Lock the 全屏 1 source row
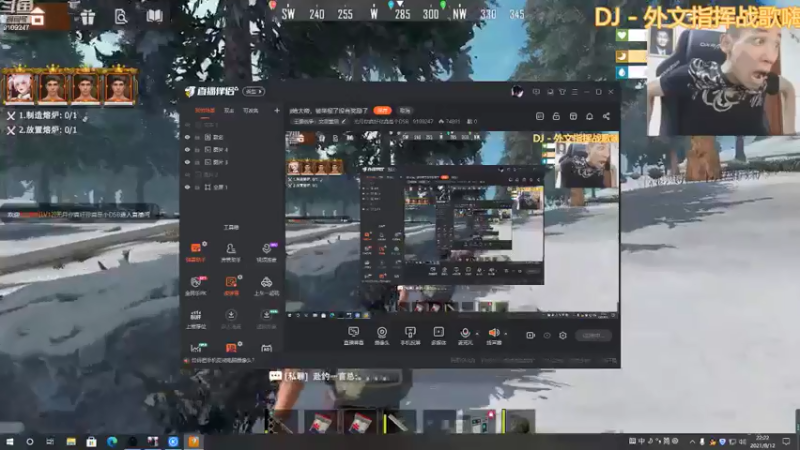Image resolution: width=800 pixels, height=450 pixels. coord(197,187)
